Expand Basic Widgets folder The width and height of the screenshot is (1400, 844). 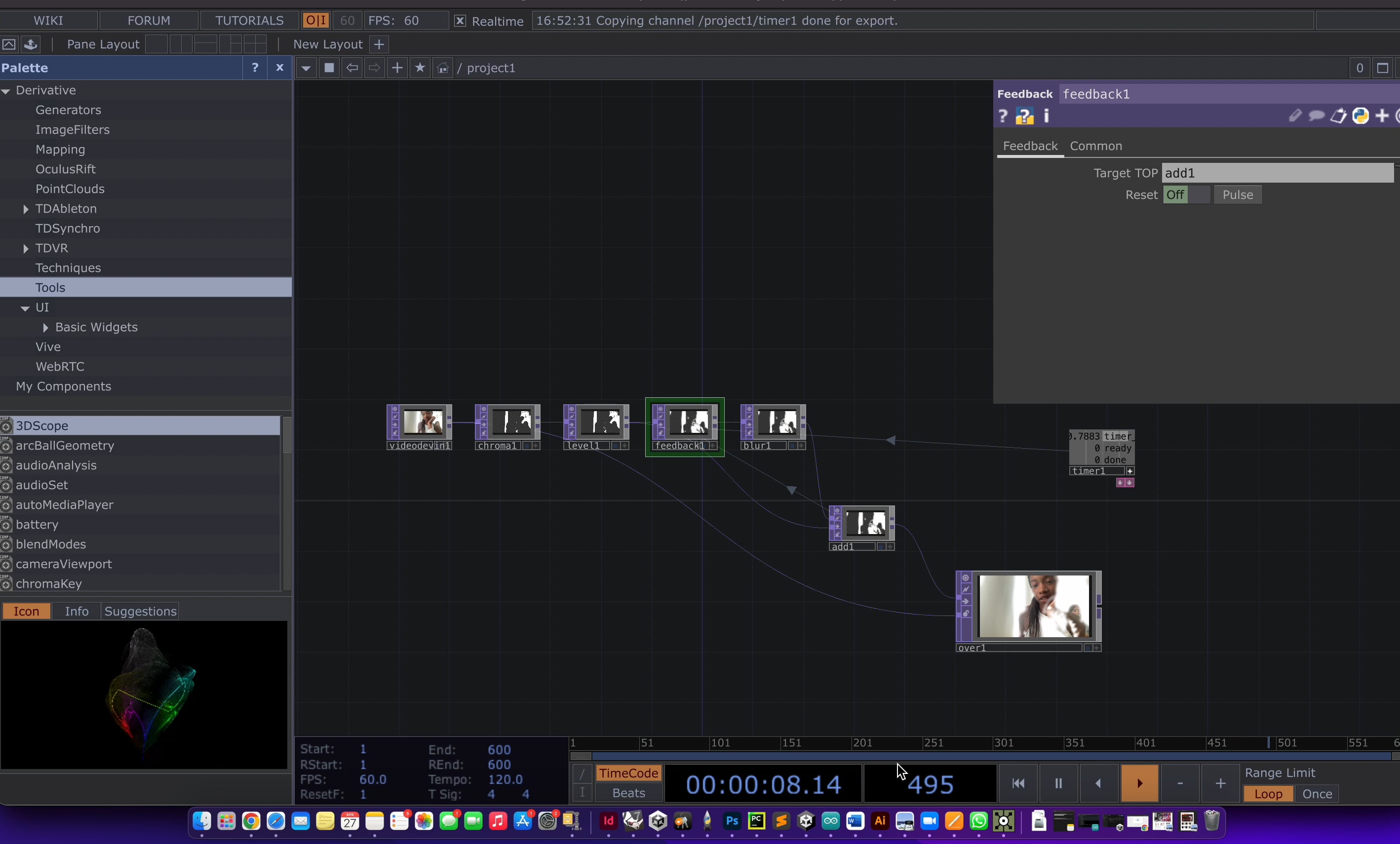45,328
